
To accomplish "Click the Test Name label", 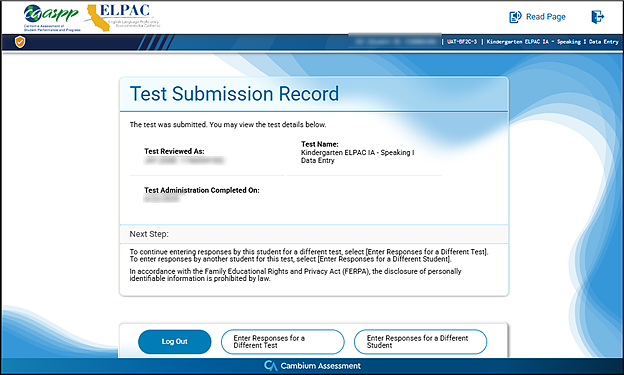I will (x=320, y=144).
